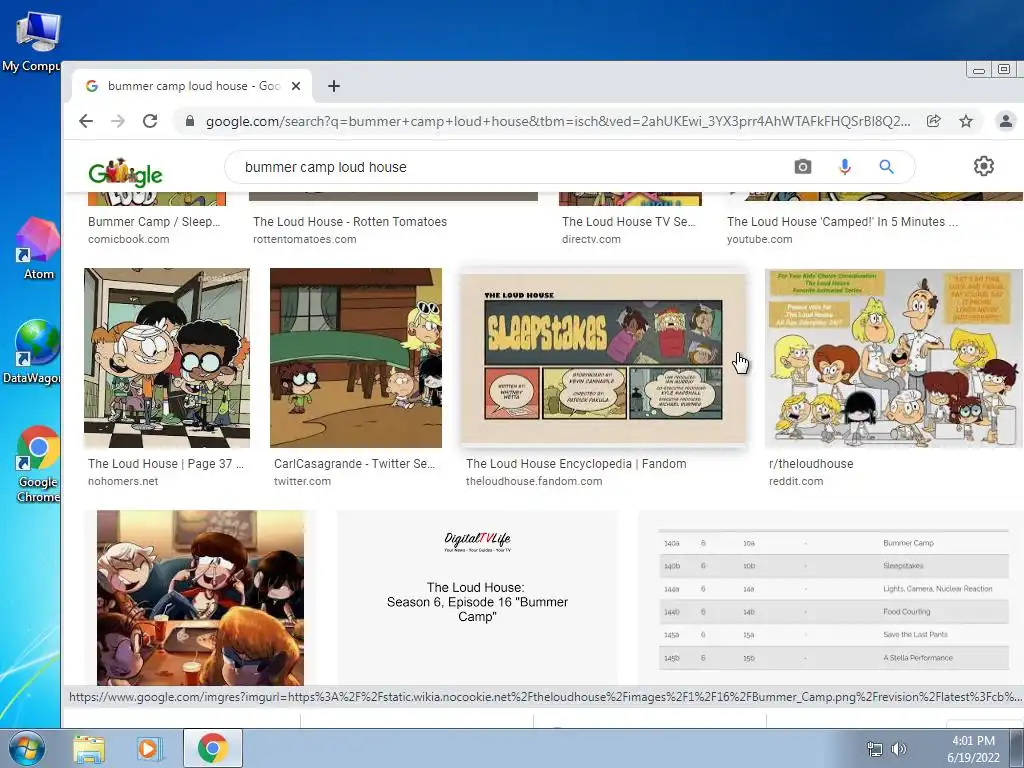The width and height of the screenshot is (1024, 768).
Task: Switch to Chrome in the taskbar
Action: (213, 748)
